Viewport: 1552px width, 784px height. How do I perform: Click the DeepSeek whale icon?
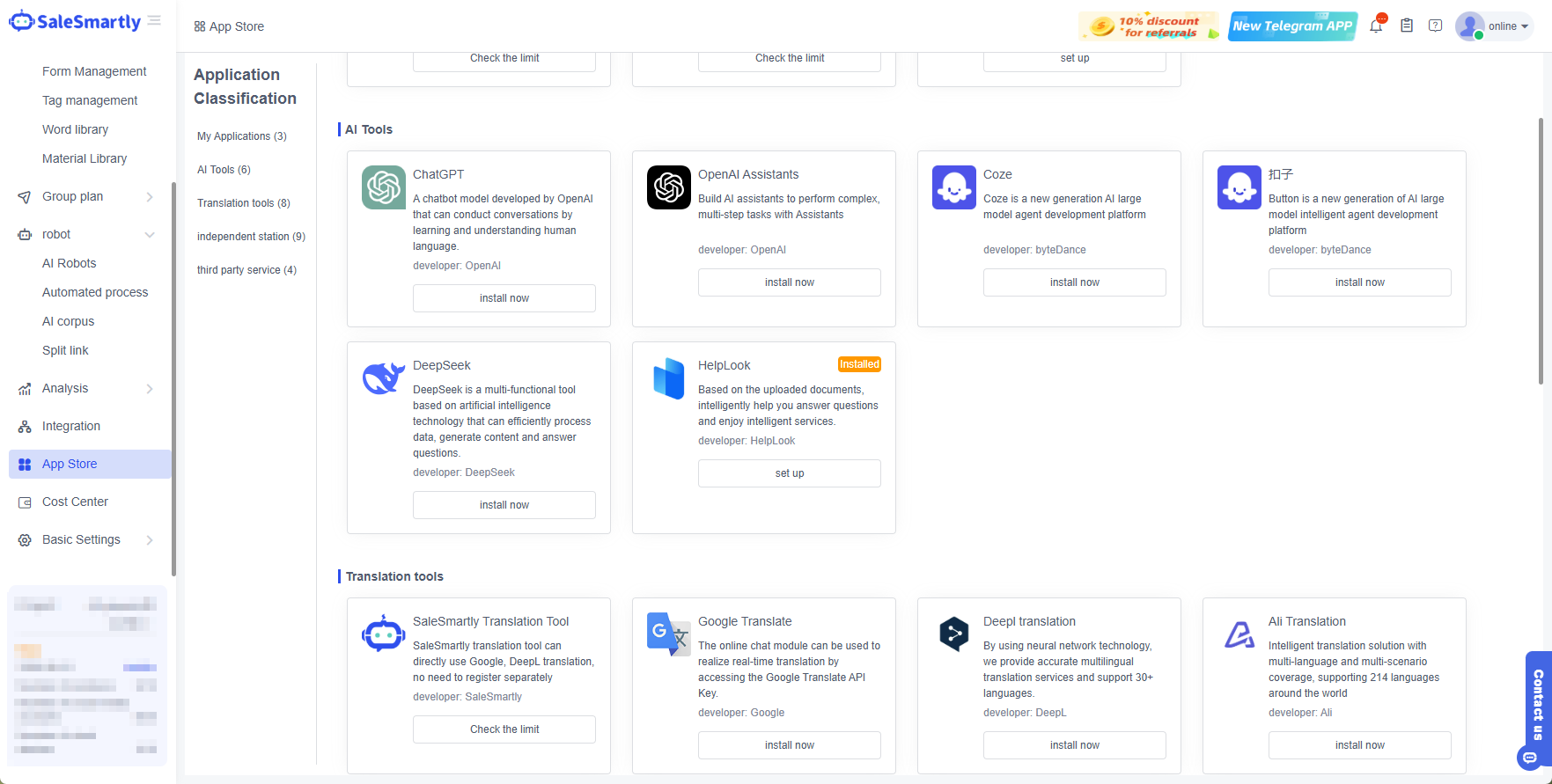(384, 378)
